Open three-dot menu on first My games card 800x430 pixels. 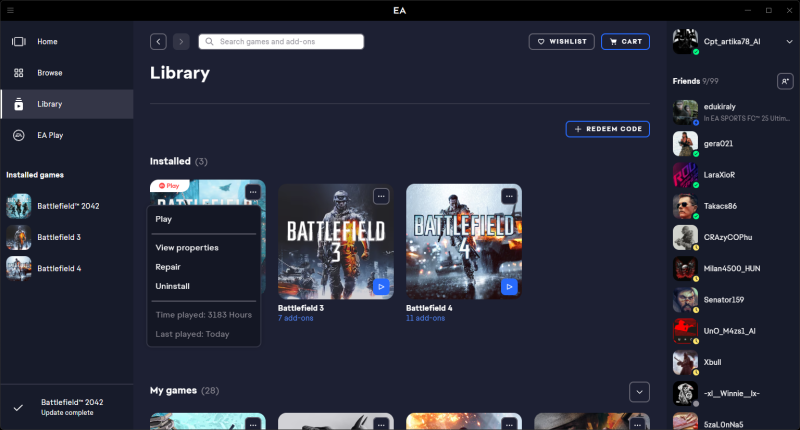pyautogui.click(x=253, y=424)
